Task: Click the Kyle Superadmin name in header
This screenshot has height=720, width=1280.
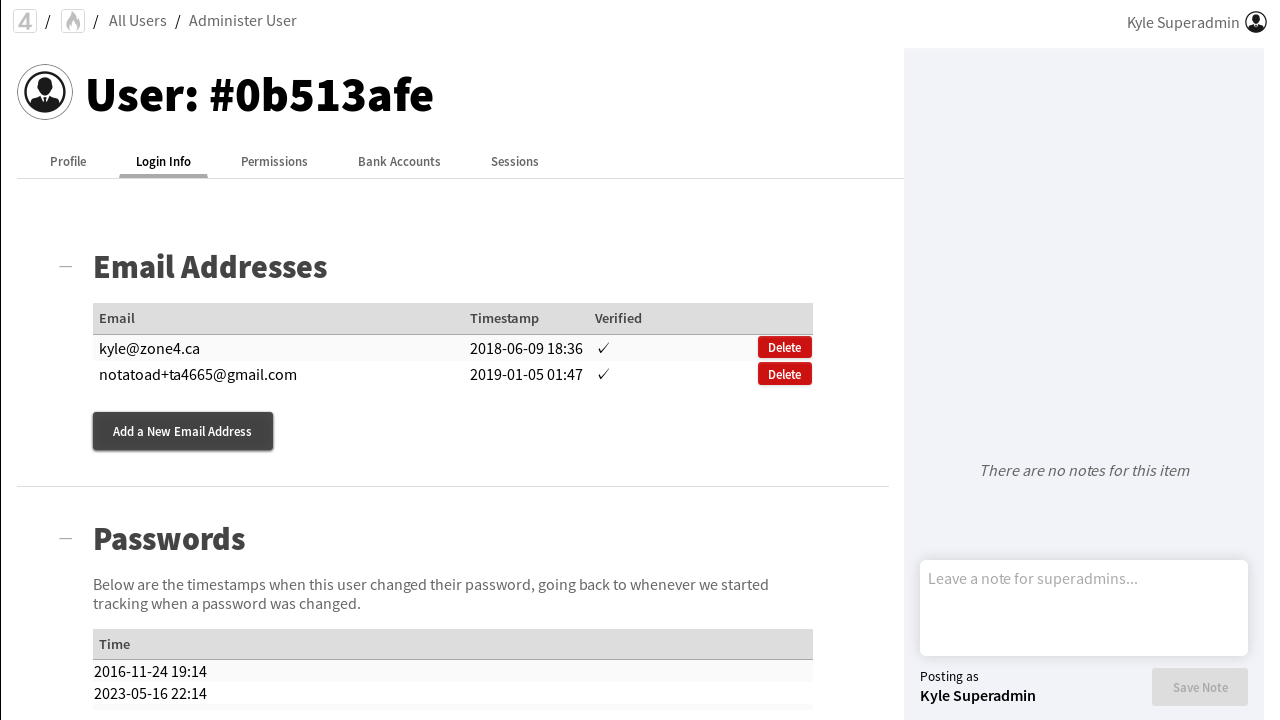Action: tap(1183, 22)
